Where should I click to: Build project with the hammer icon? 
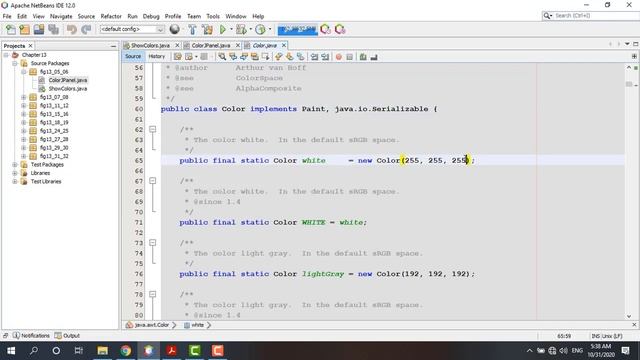tap(192, 29)
